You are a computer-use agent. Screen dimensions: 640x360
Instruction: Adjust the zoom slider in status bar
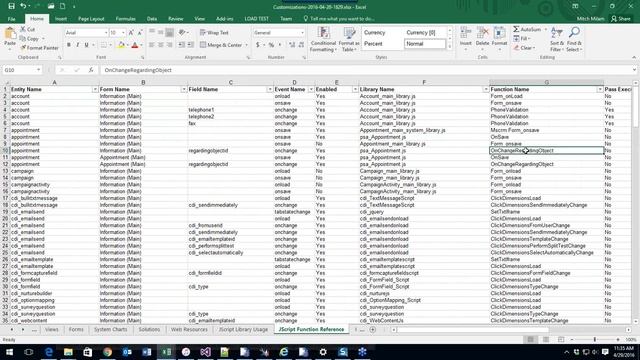[x=595, y=340]
